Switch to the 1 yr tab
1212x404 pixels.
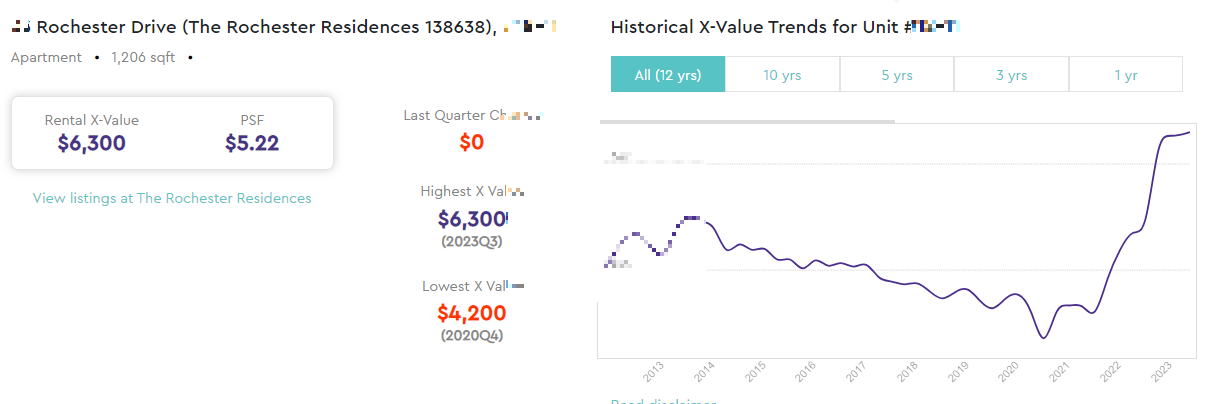tap(1125, 75)
